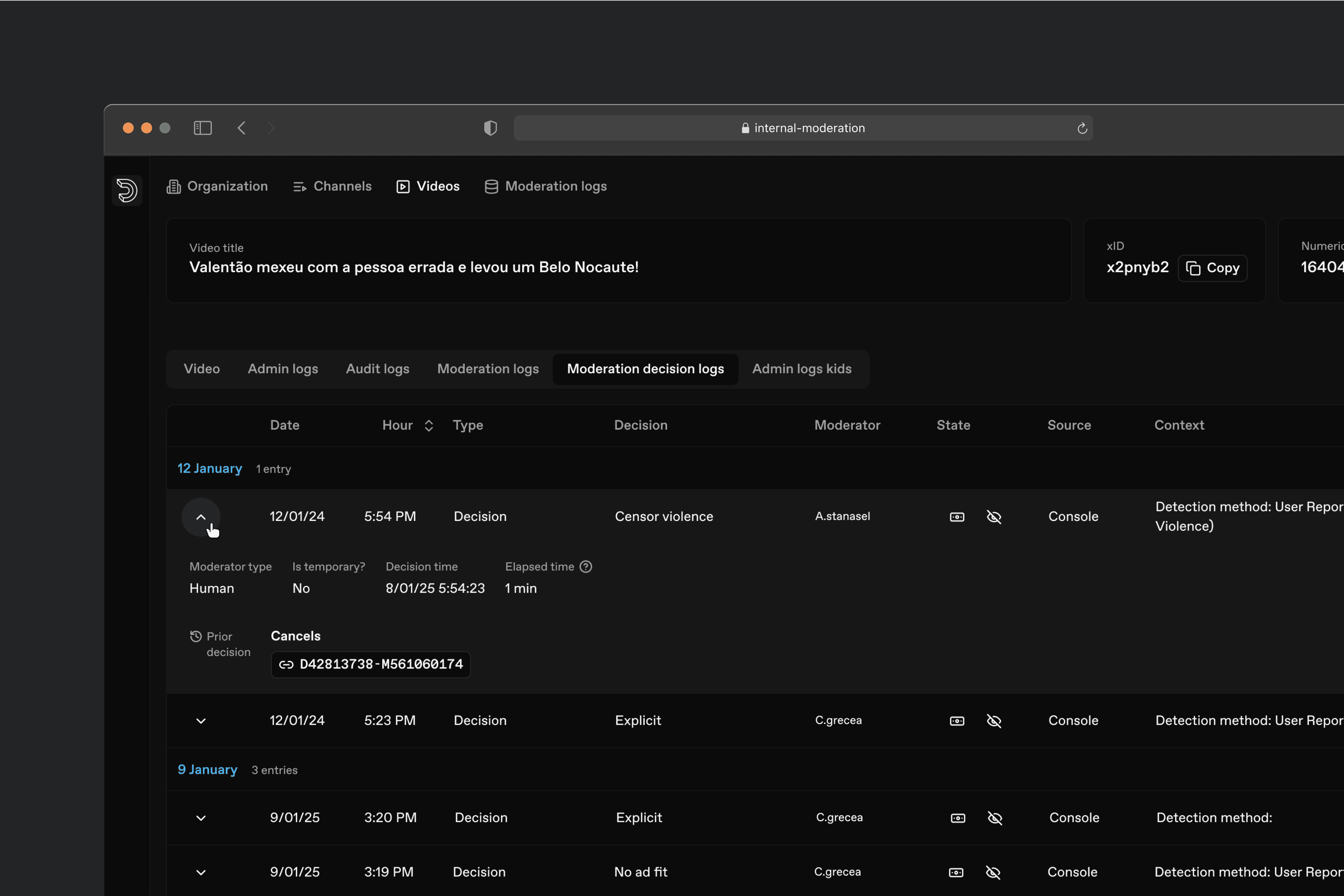Click the monetization icon in the 3:19 PM row

957,873
